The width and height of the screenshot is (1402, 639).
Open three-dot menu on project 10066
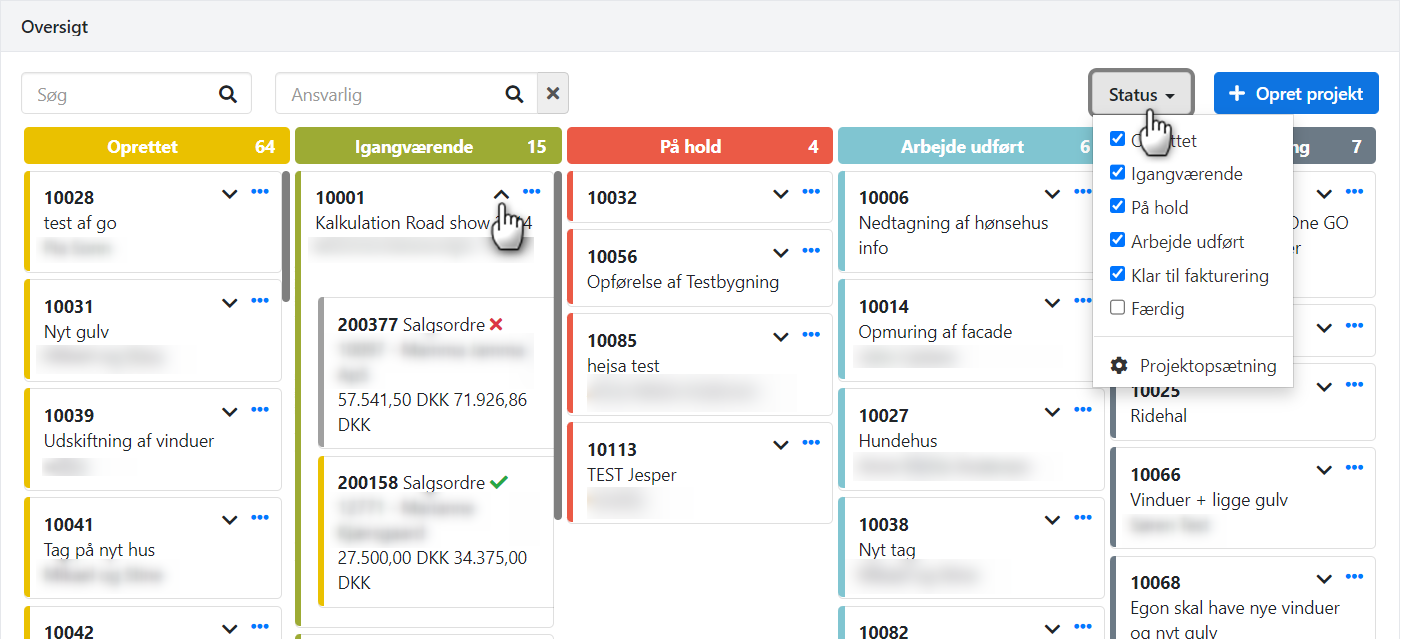1354,468
